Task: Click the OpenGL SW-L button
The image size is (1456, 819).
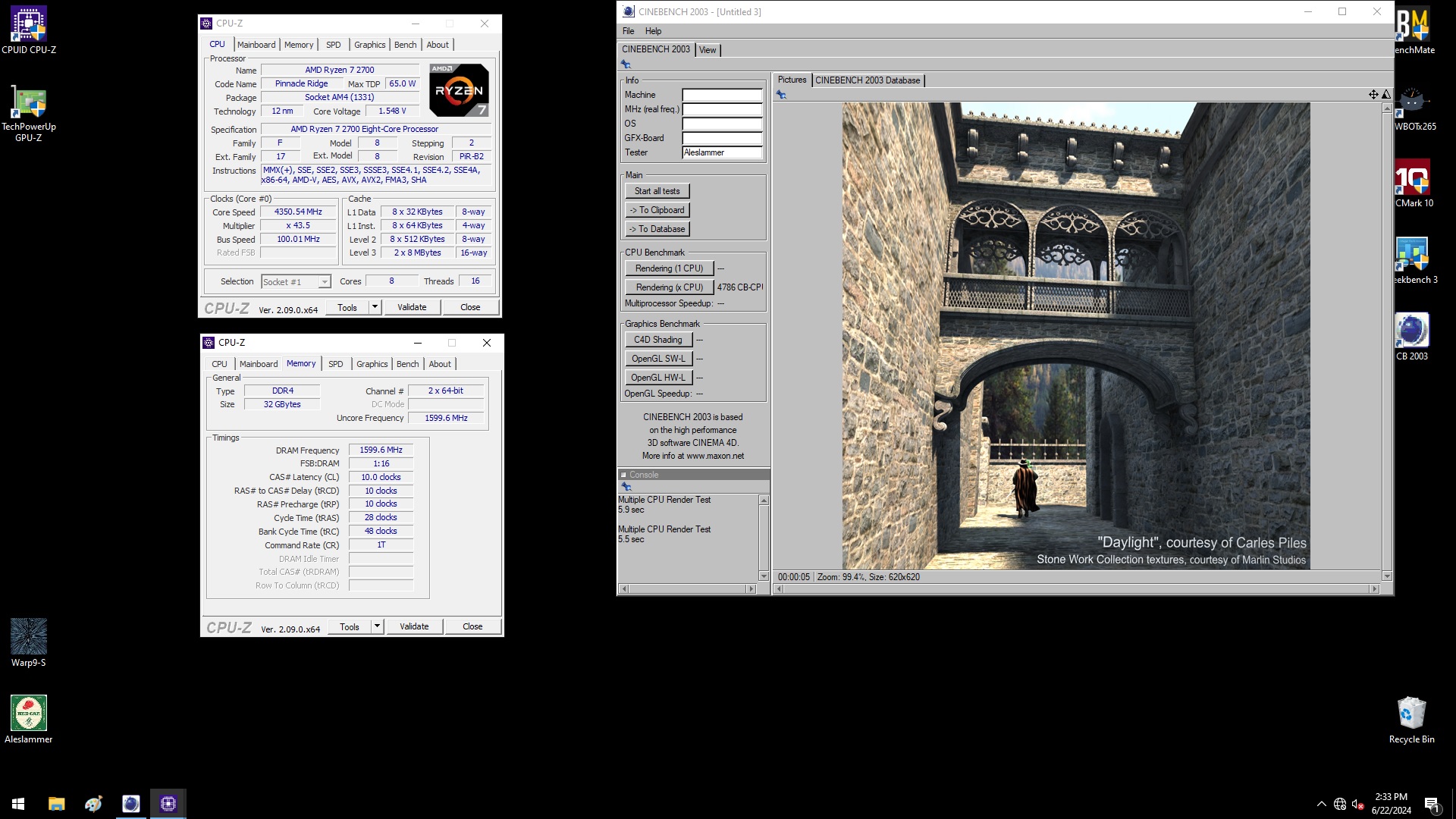Action: point(658,359)
